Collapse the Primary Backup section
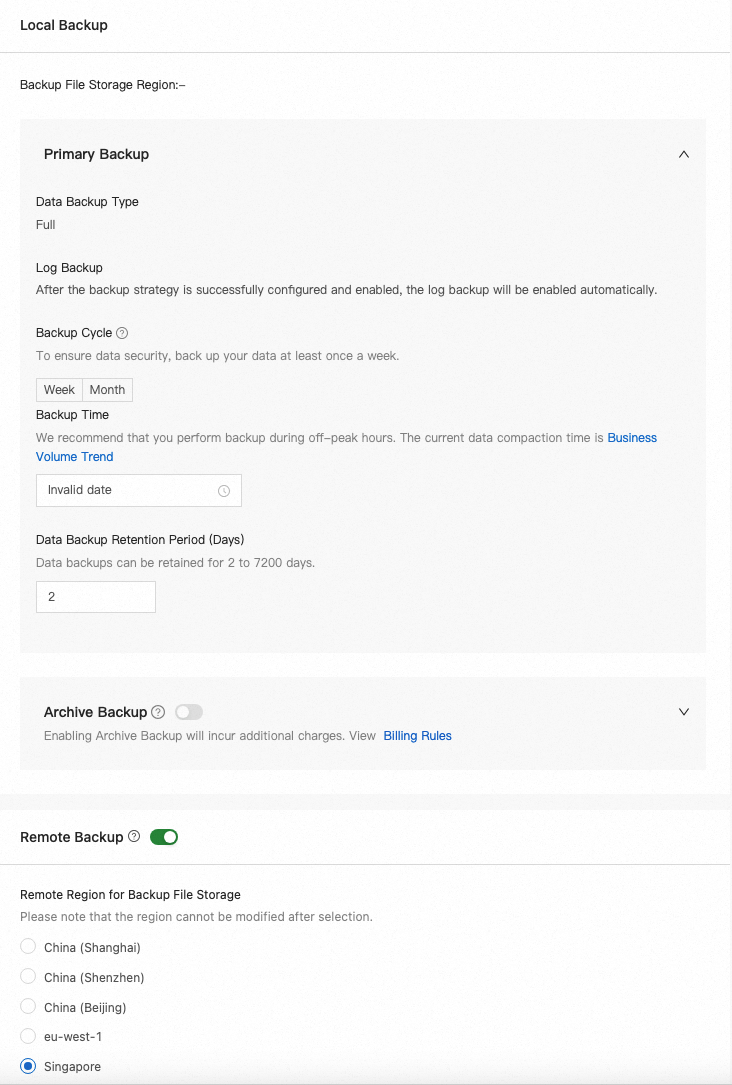 (x=684, y=154)
